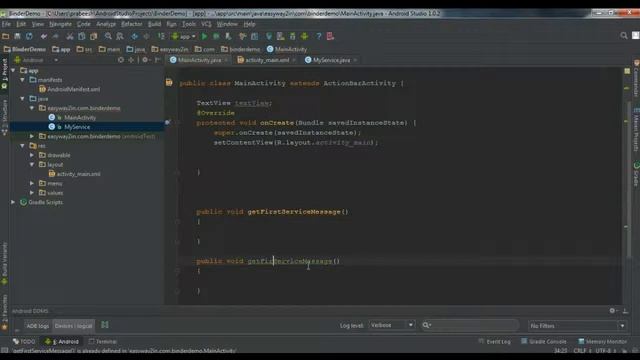Click the Redo toolbar icon
Image resolution: width=640 pixels, height=360 pixels.
[56, 36]
